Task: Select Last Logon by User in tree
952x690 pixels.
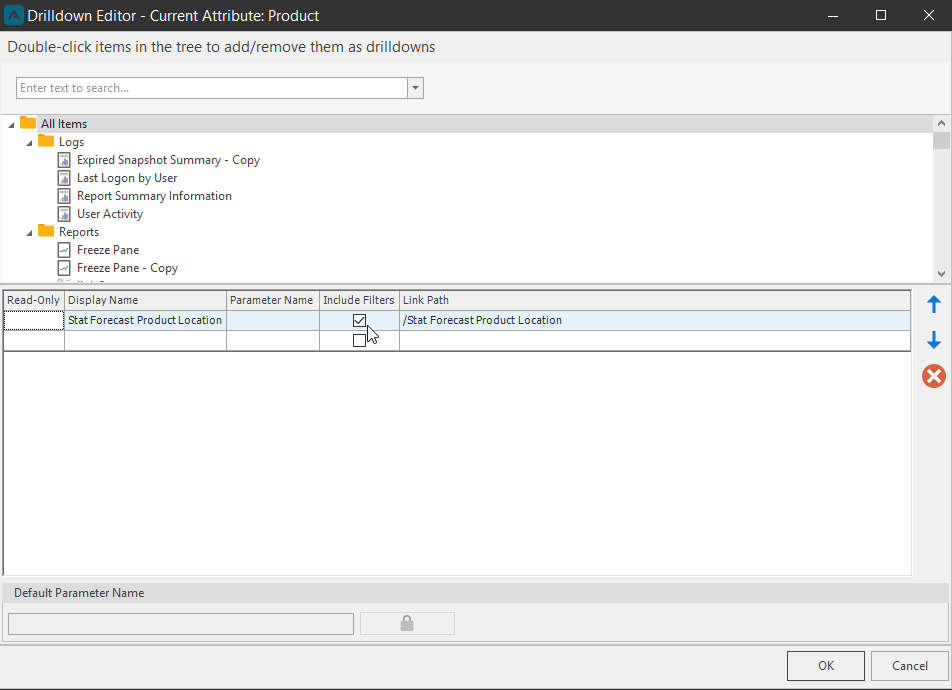Action: point(127,178)
